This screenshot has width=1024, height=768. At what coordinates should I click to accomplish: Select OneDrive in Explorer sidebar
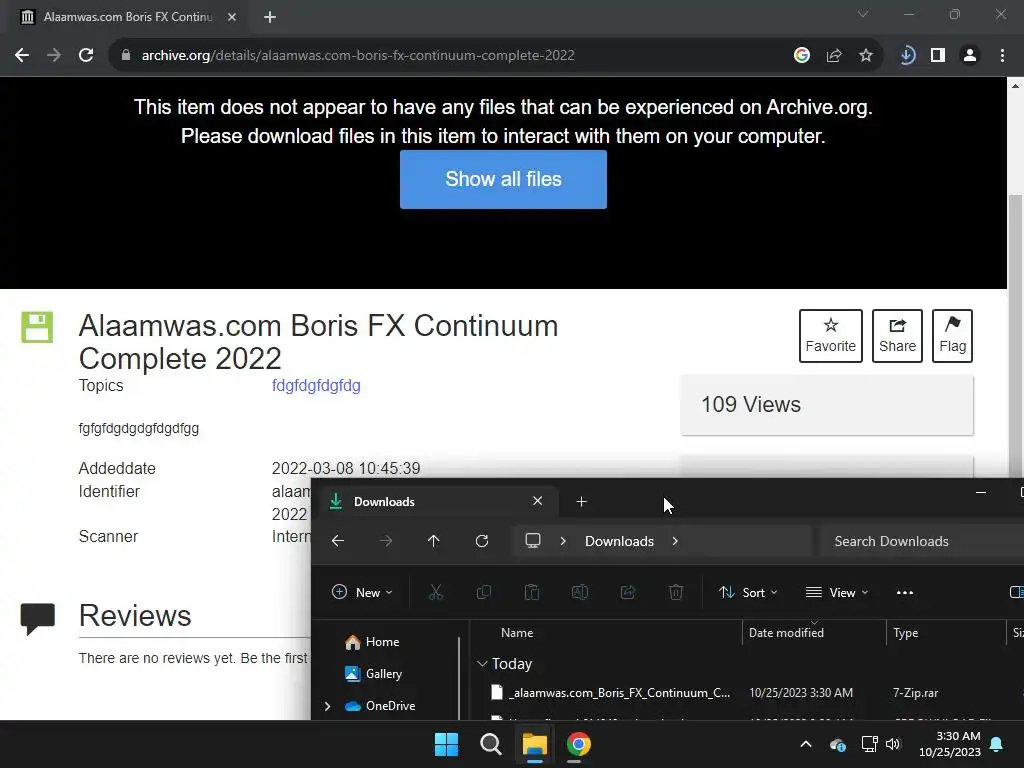(x=380, y=706)
